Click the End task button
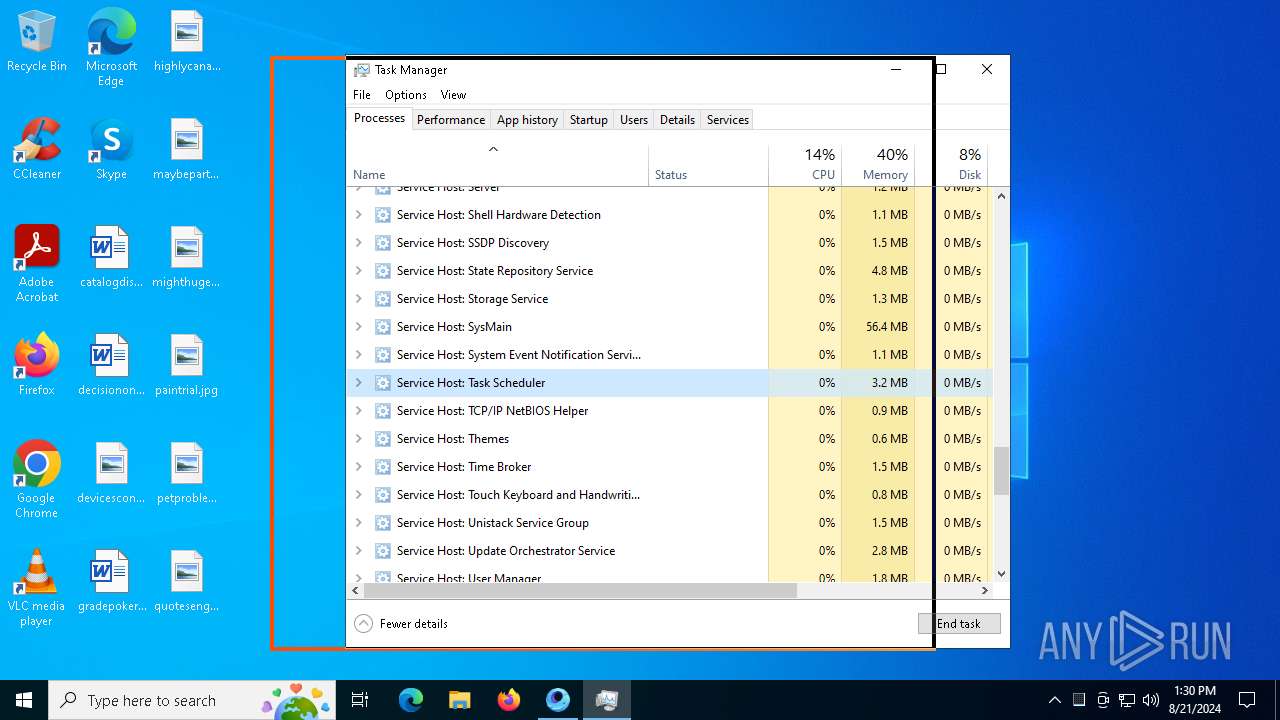Viewport: 1280px width, 720px height. [959, 624]
